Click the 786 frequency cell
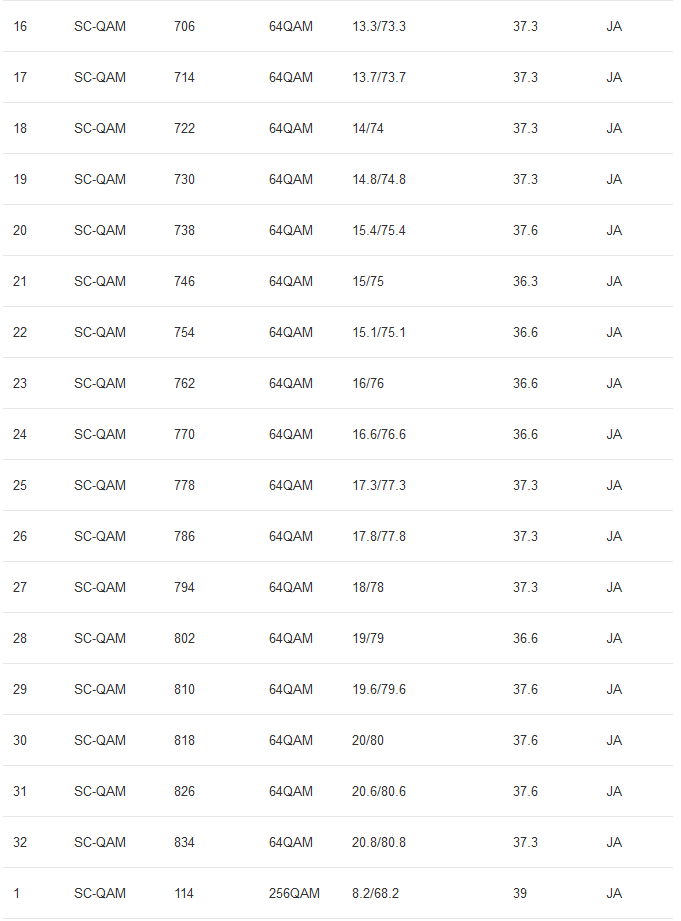681x921 pixels. click(184, 537)
